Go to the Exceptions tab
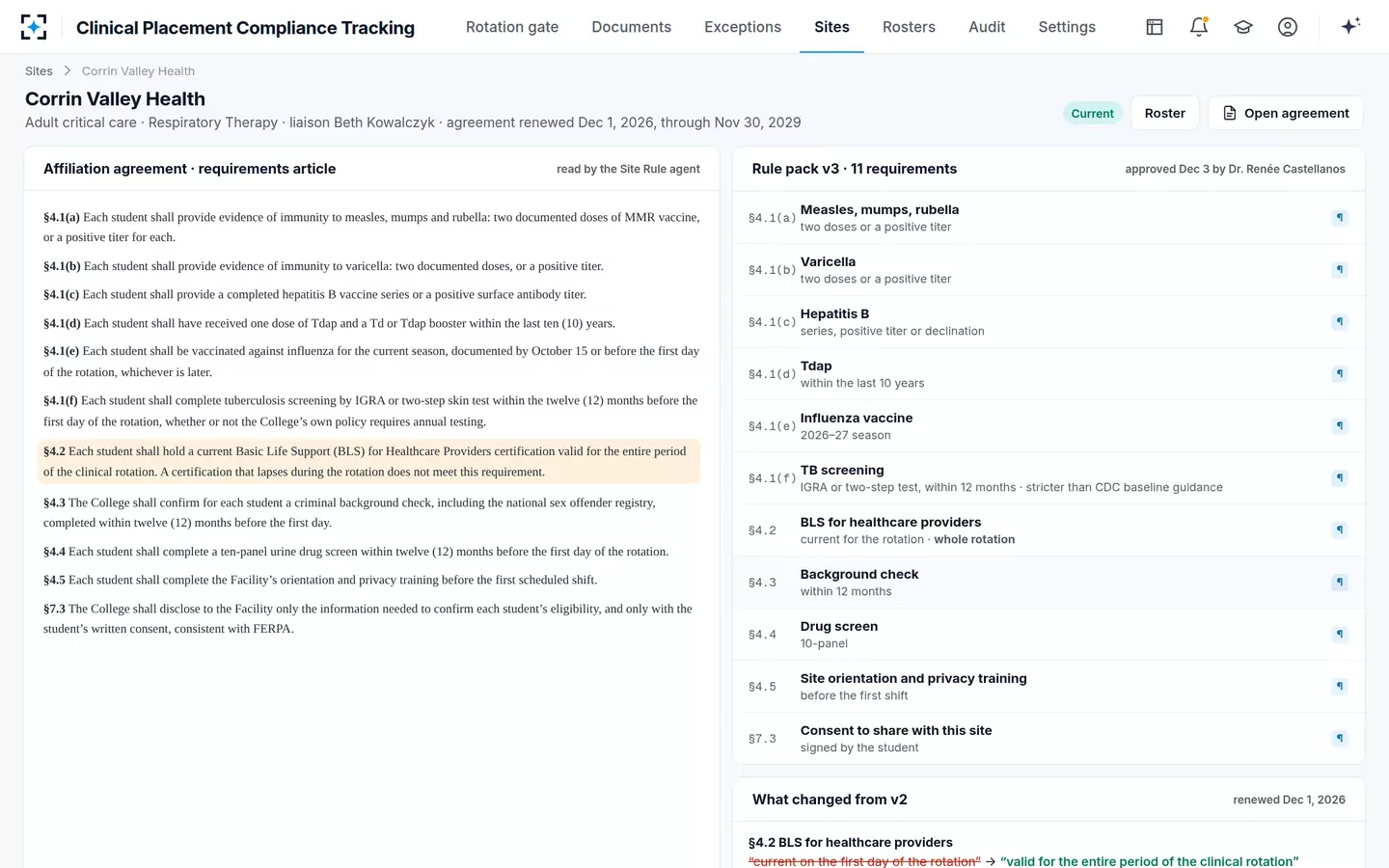Screen dimensions: 1389x868 (x=743, y=27)
